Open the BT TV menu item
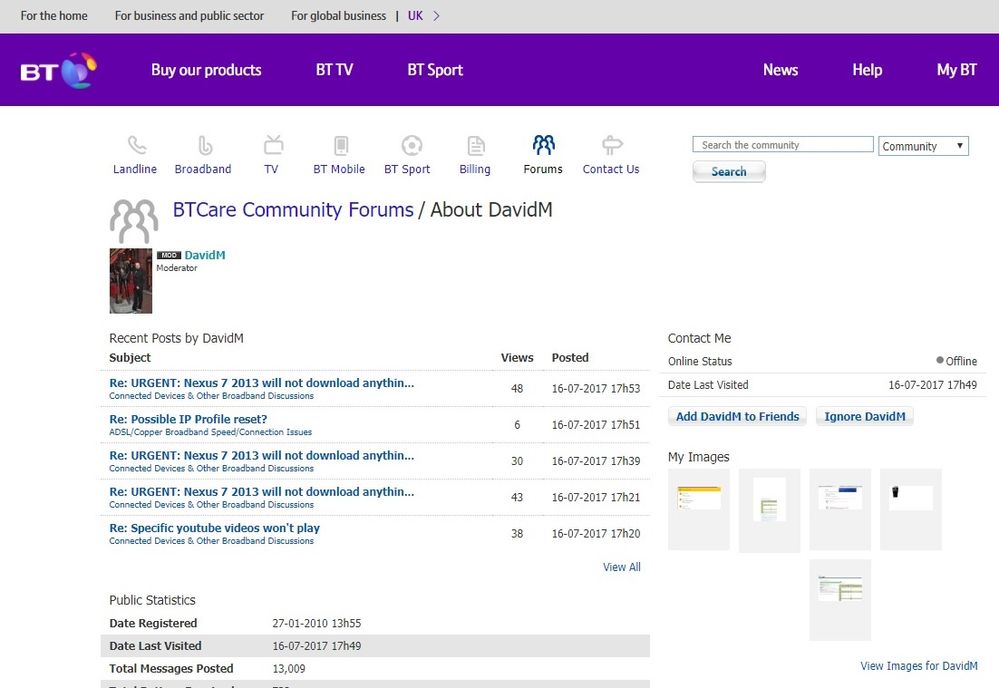 334,70
